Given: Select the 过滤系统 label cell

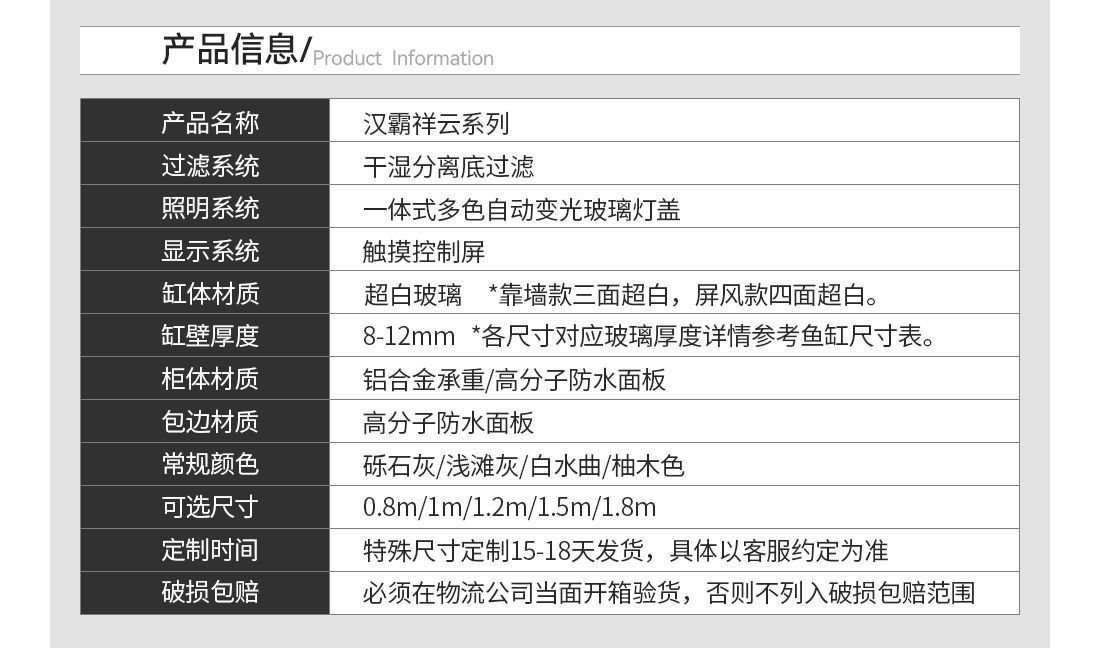Looking at the screenshot, I should click(x=210, y=166).
